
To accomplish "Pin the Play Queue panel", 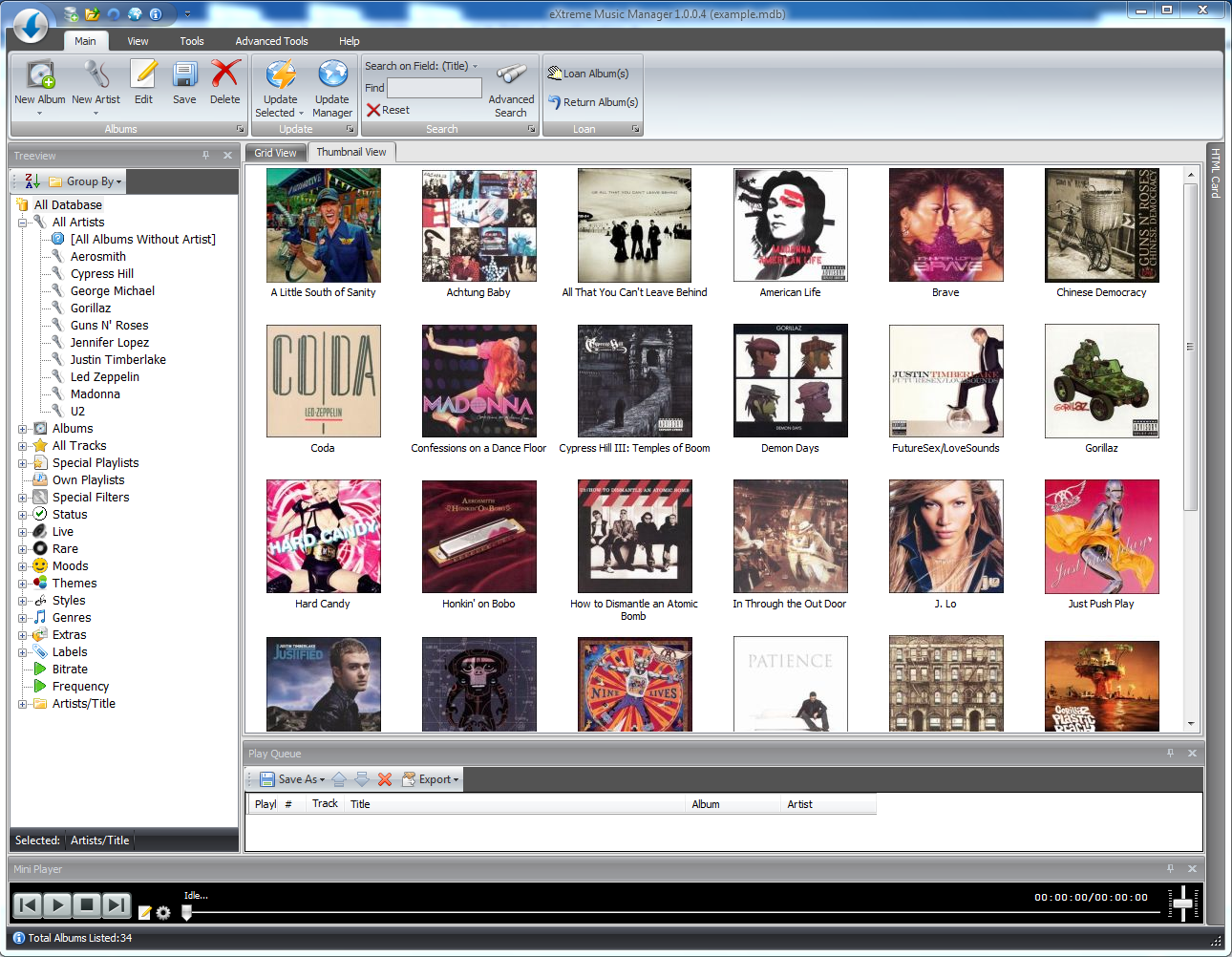I will [x=1170, y=754].
